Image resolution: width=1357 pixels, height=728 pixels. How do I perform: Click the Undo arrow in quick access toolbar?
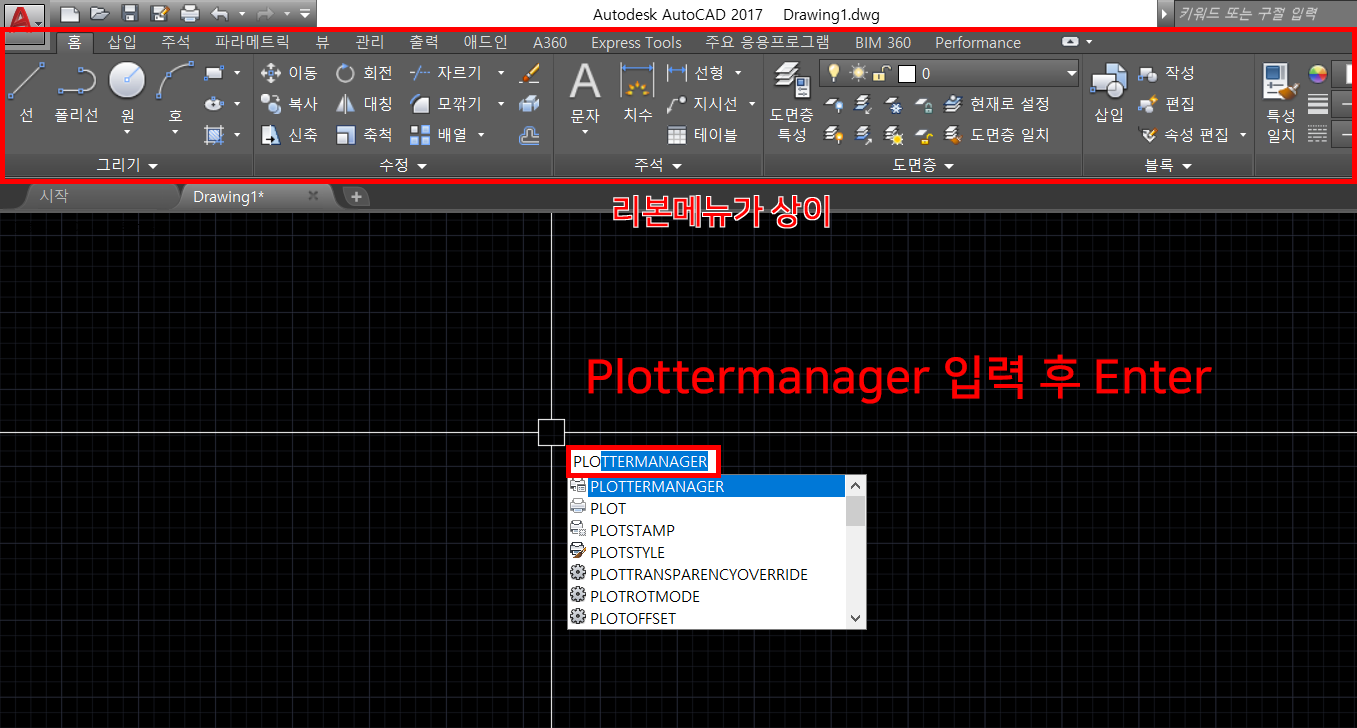pyautogui.click(x=220, y=13)
